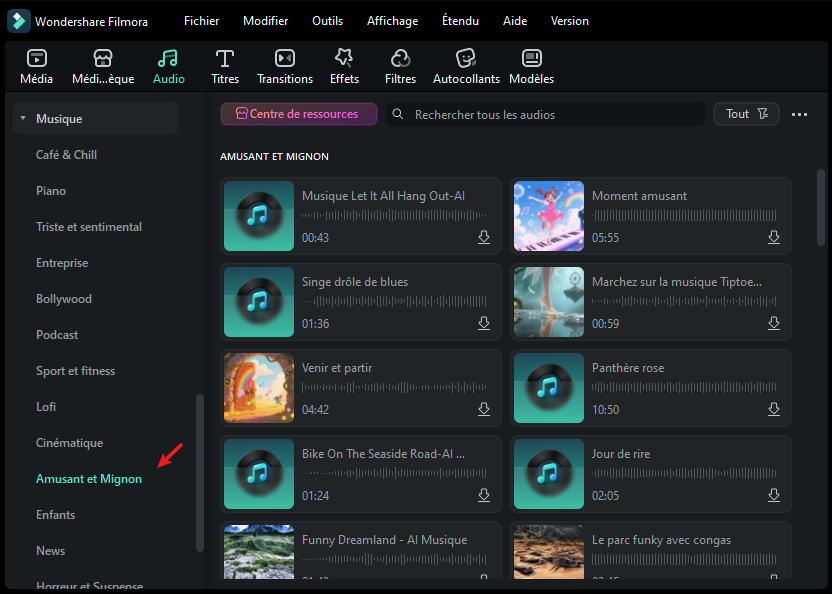Screen dimensions: 832x594
Task: Open the Transitions panel icon
Action: pyautogui.click(x=285, y=59)
